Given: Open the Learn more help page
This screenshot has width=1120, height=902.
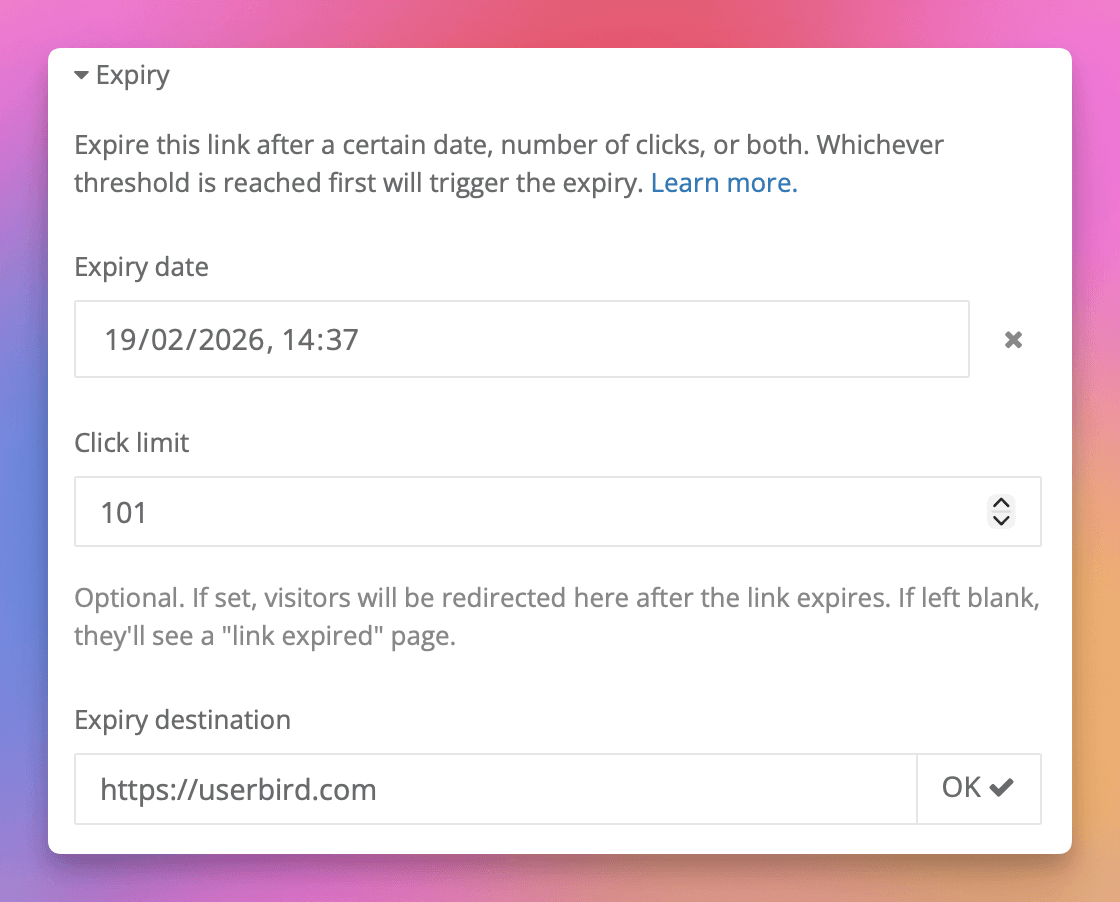Looking at the screenshot, I should point(723,182).
